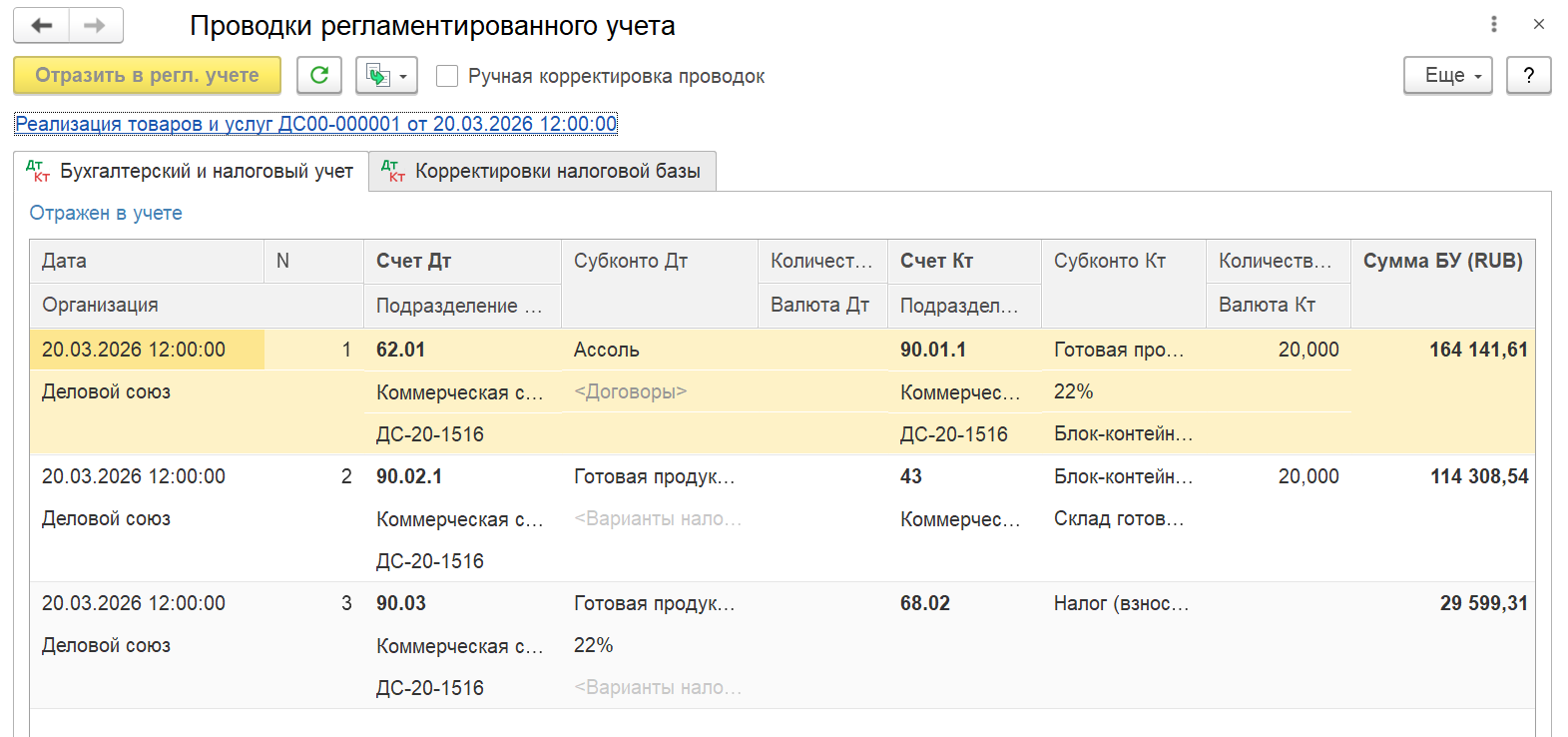Click the green refresh icon

point(319,75)
